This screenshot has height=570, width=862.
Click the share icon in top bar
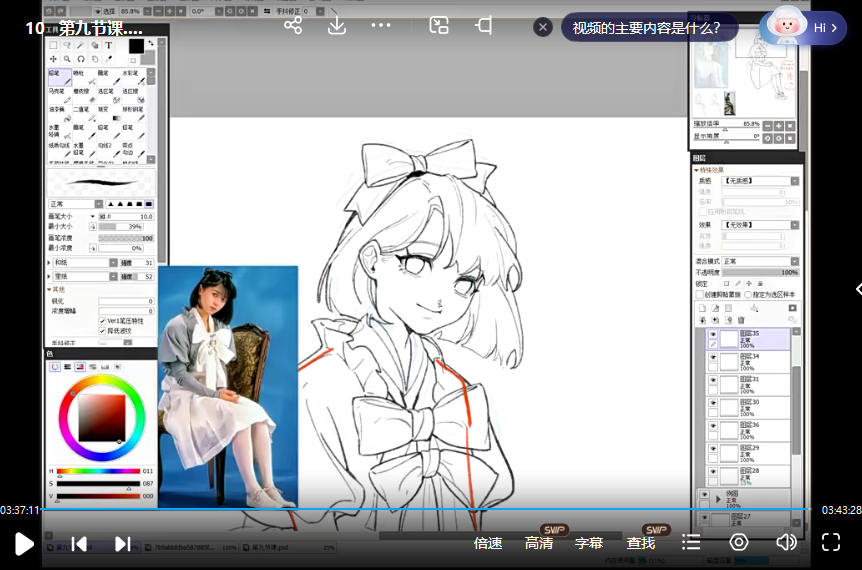293,26
